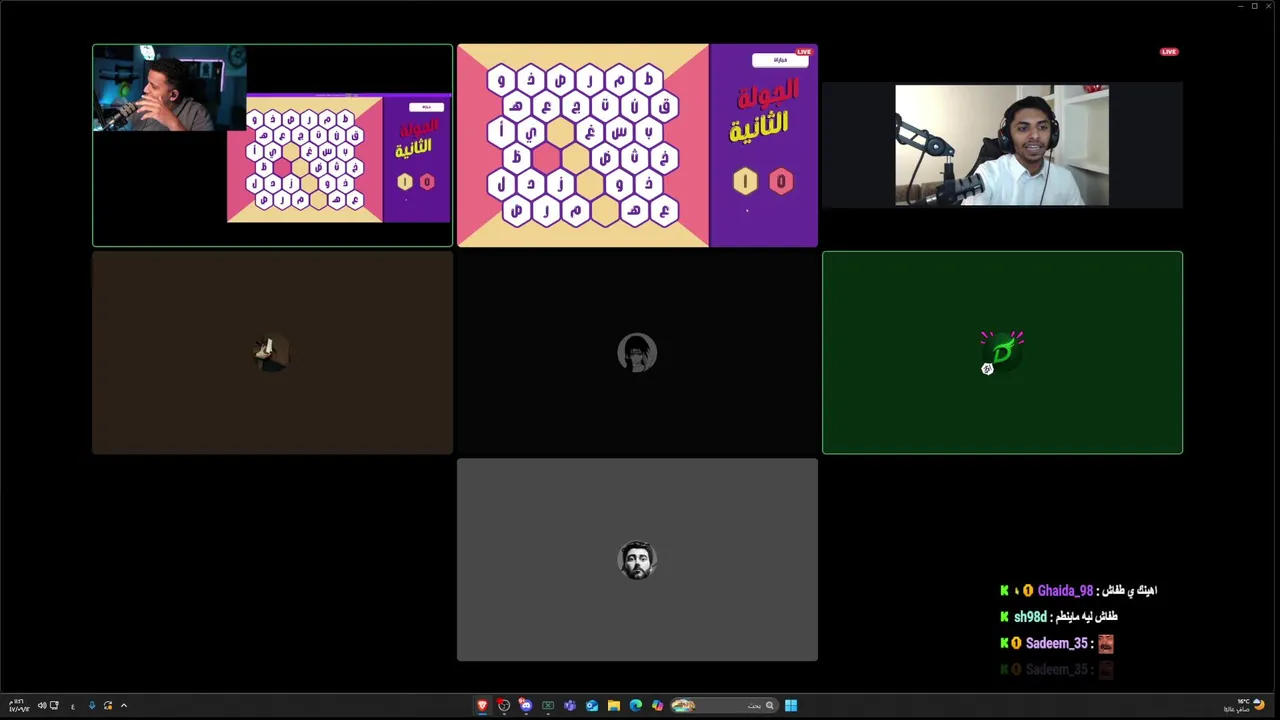Select the white-shirt participant webcam tile
The width and height of the screenshot is (1280, 720).
point(1002,145)
